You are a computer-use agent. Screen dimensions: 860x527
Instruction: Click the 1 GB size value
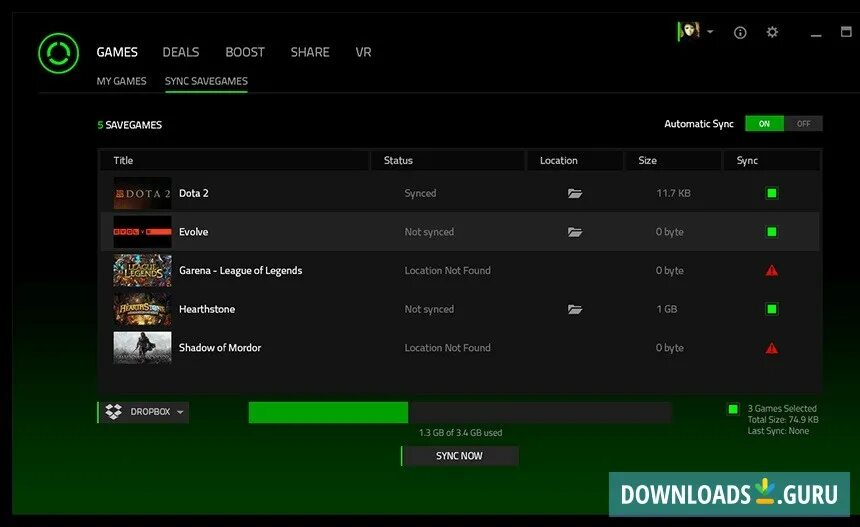(666, 309)
